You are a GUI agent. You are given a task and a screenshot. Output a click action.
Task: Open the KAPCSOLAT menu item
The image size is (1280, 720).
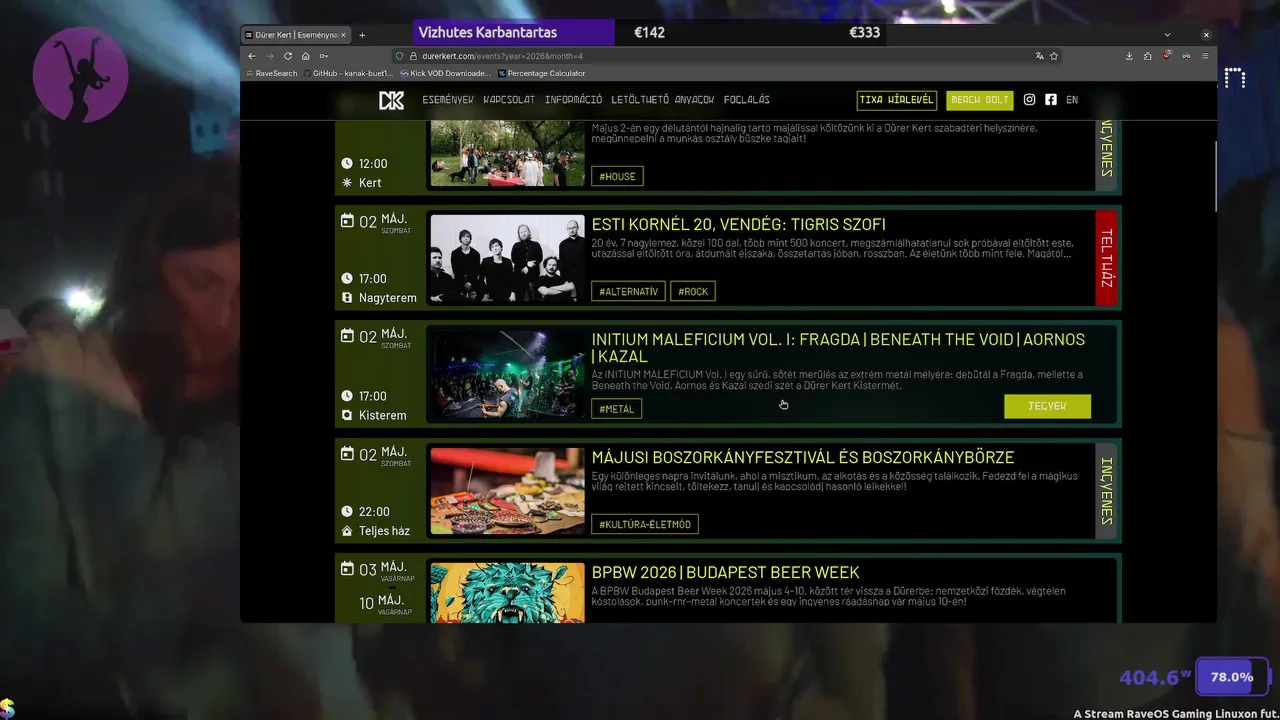[x=508, y=100]
